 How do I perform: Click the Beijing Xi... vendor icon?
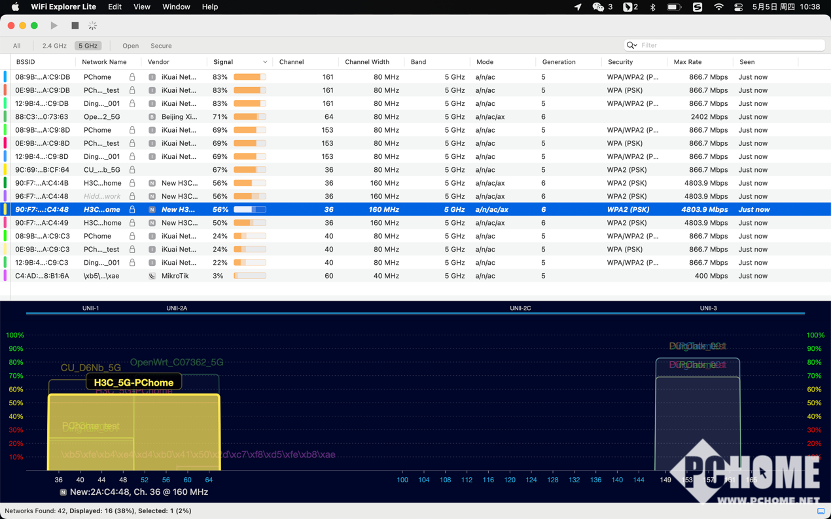(152, 117)
